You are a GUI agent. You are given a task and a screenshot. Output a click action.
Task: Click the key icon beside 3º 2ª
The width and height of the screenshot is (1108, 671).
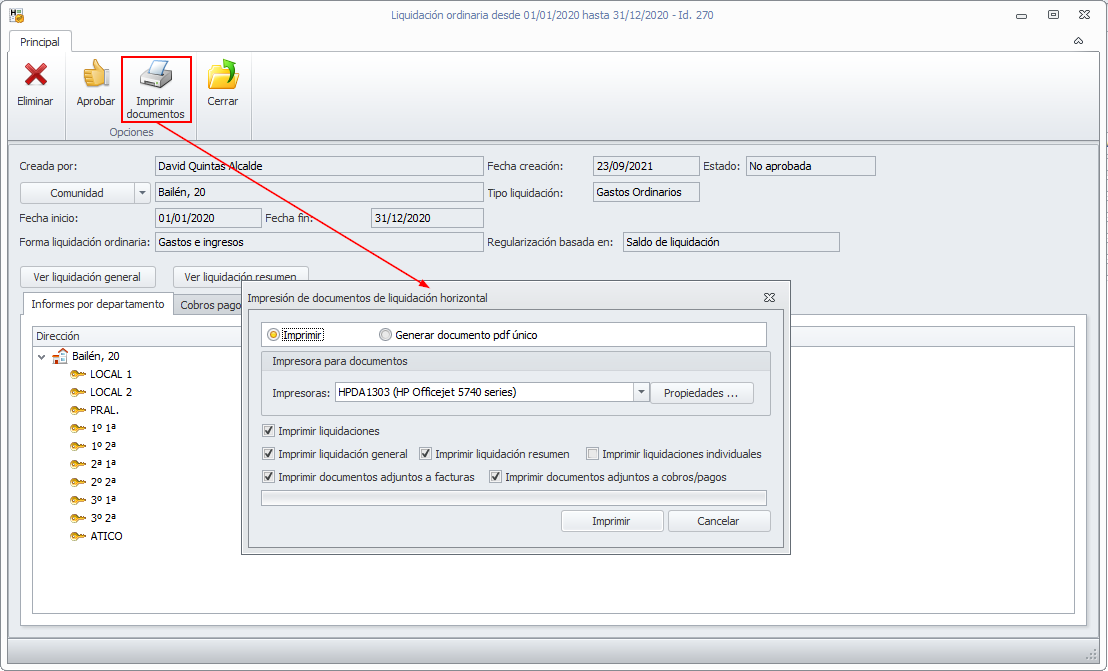(78, 518)
